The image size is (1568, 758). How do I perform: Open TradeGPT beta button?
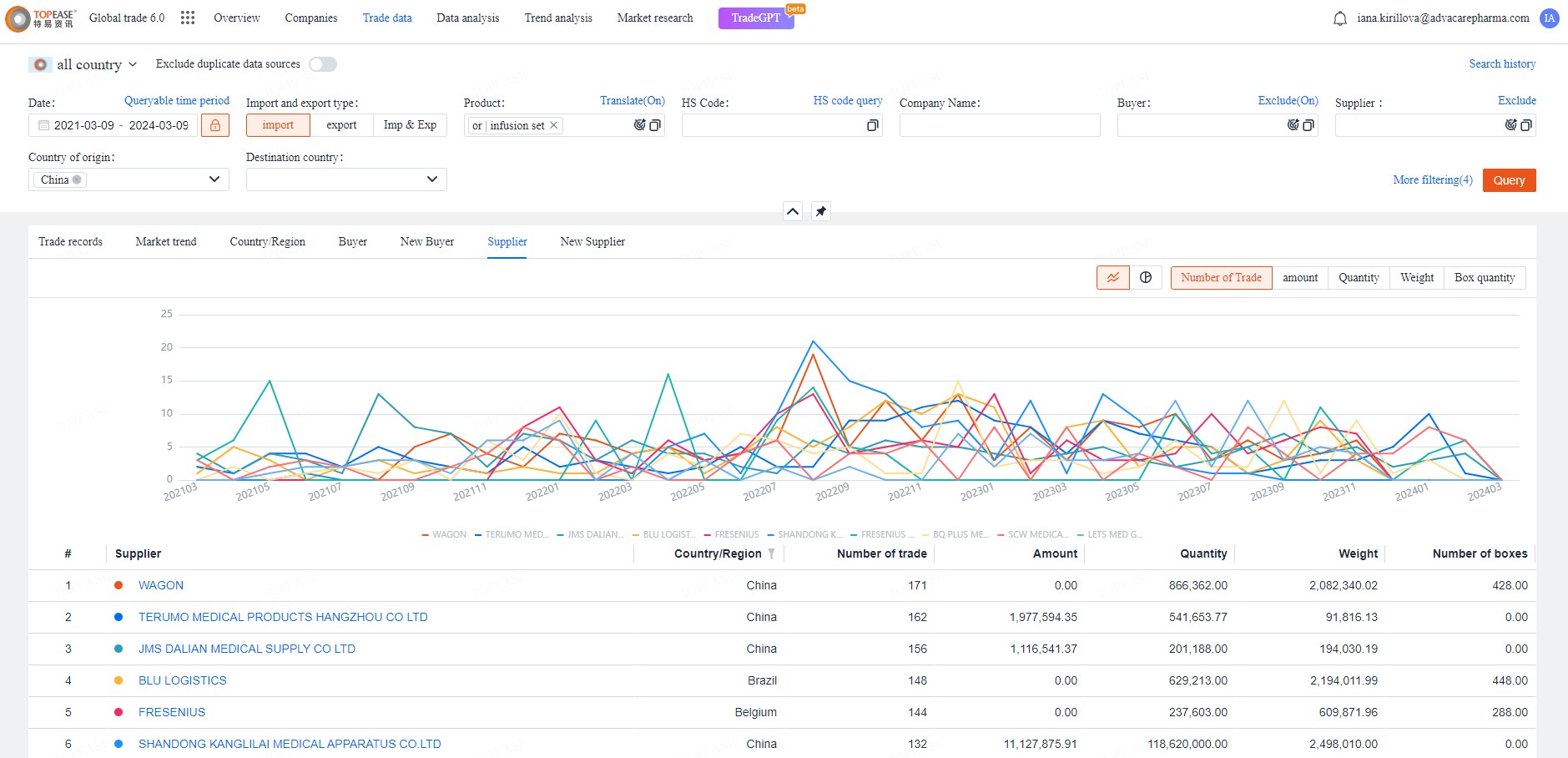point(756,18)
